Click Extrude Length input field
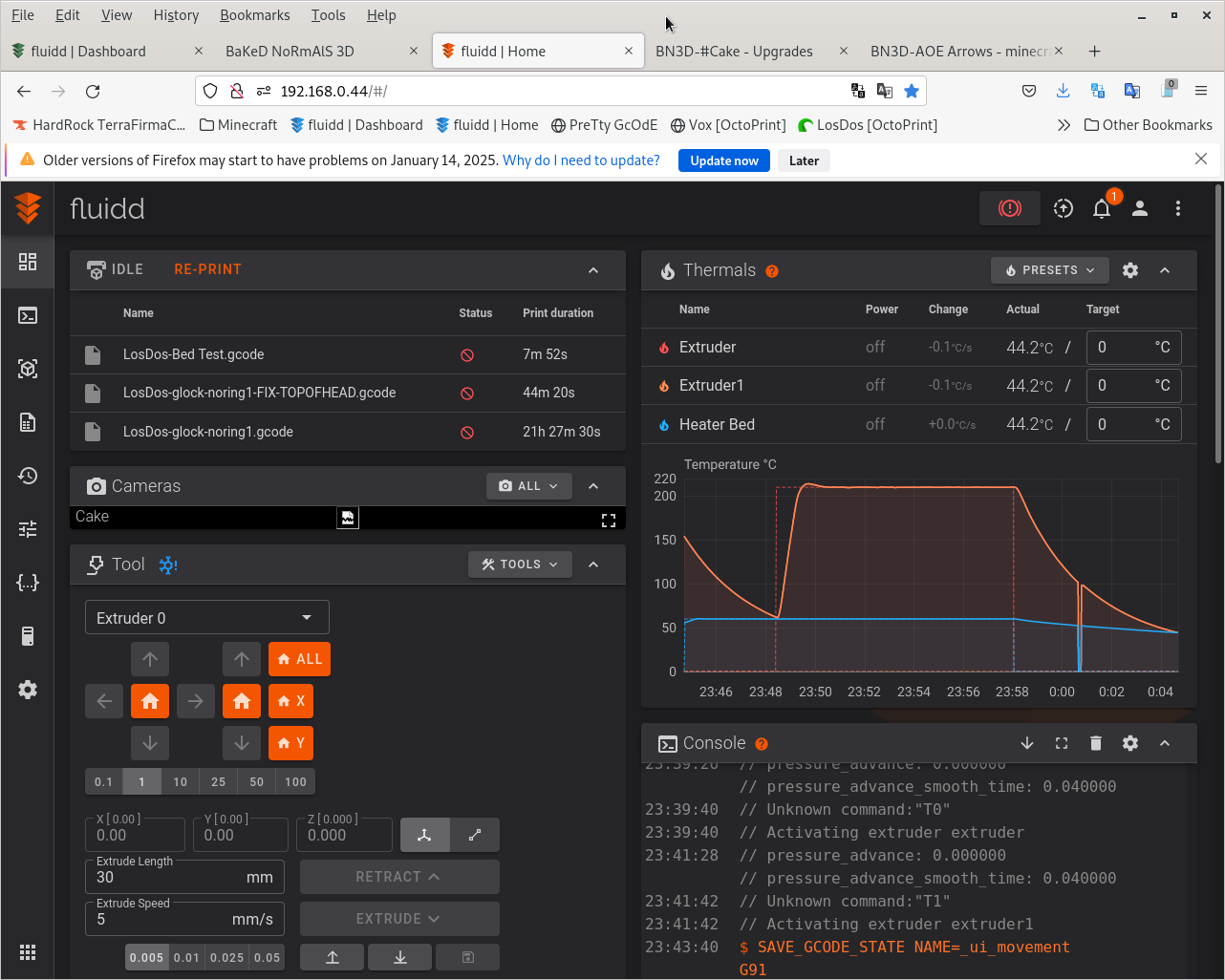Image resolution: width=1225 pixels, height=980 pixels. point(184,876)
